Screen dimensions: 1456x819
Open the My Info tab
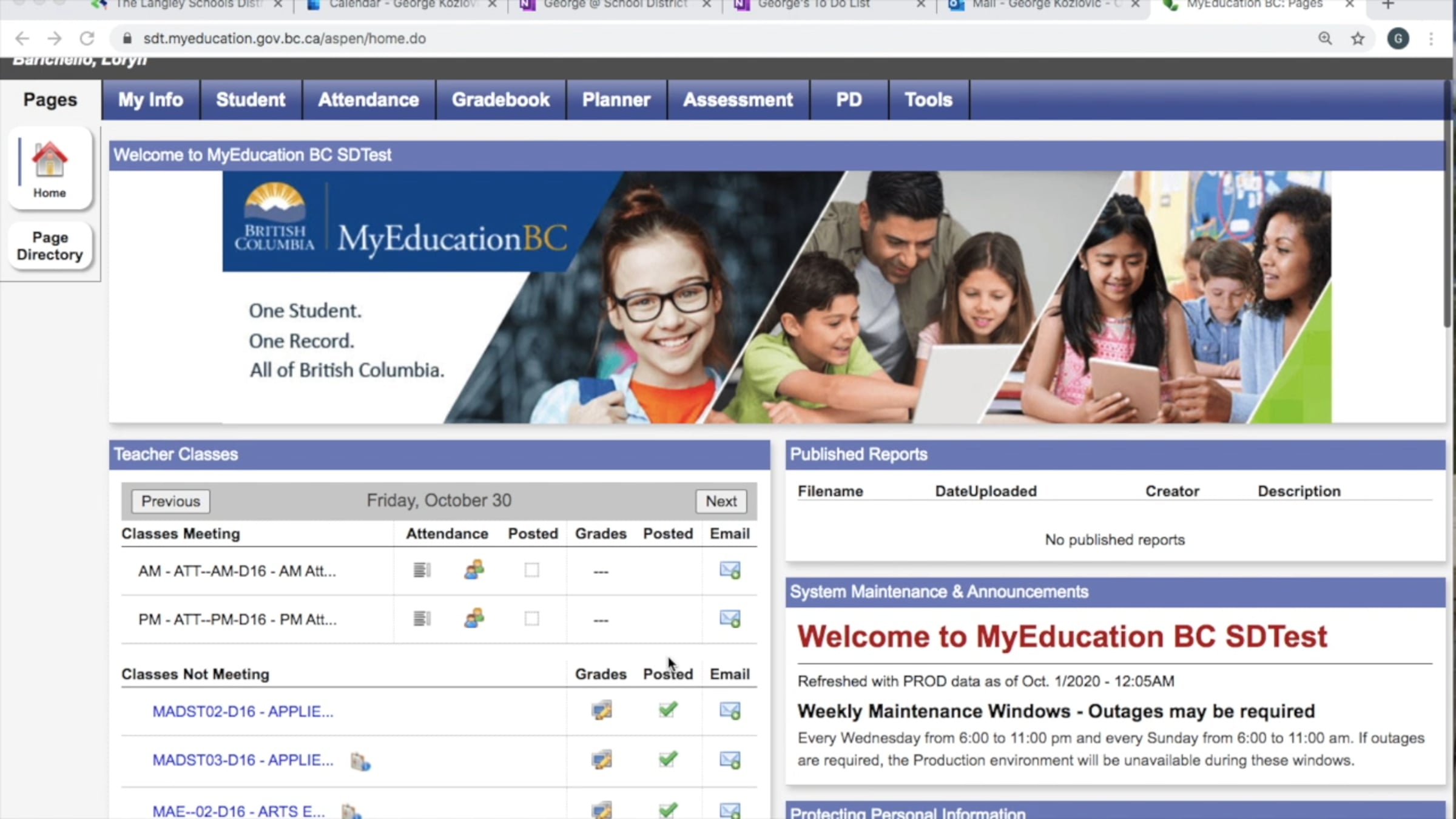[150, 99]
